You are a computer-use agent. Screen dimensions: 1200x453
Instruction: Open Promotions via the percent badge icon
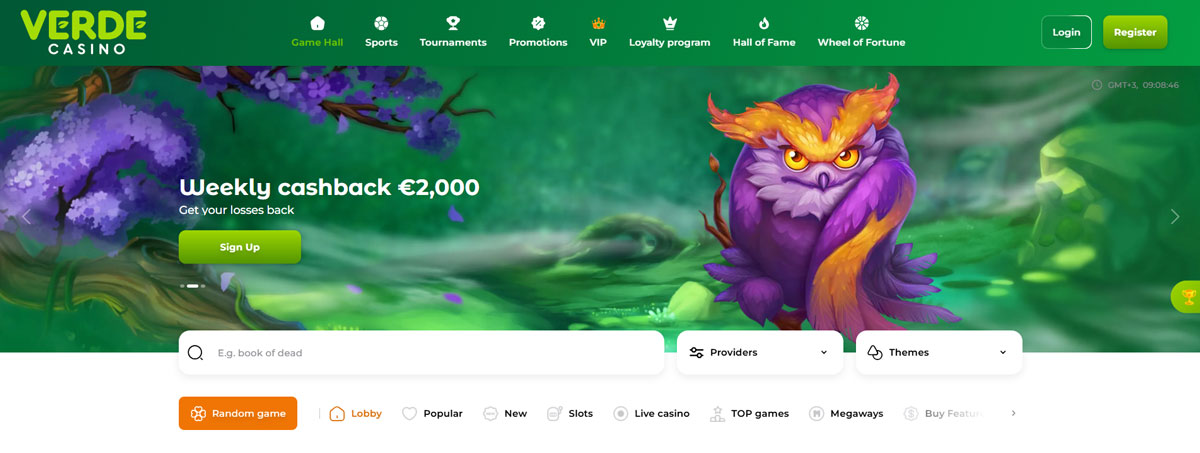point(538,23)
